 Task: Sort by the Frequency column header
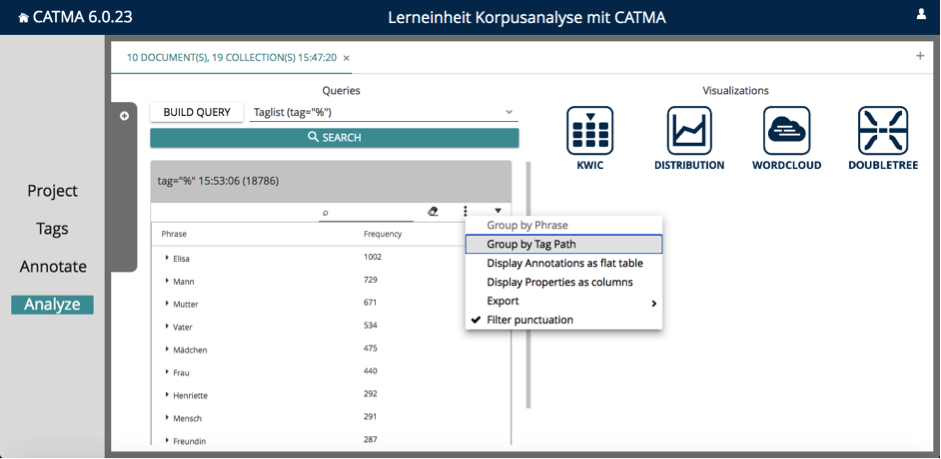382,234
